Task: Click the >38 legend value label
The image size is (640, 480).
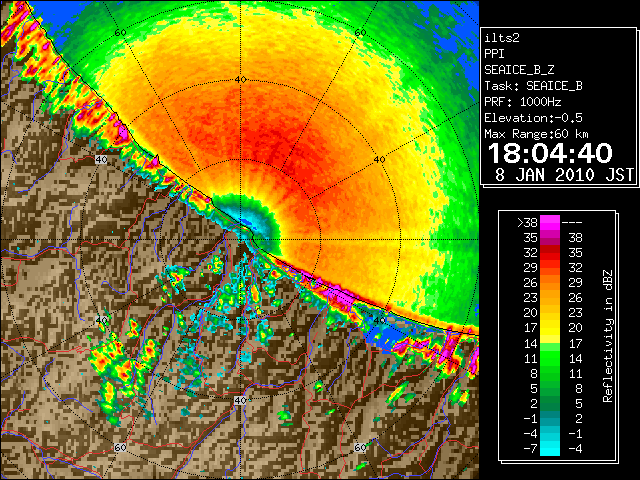Action: (x=527, y=223)
